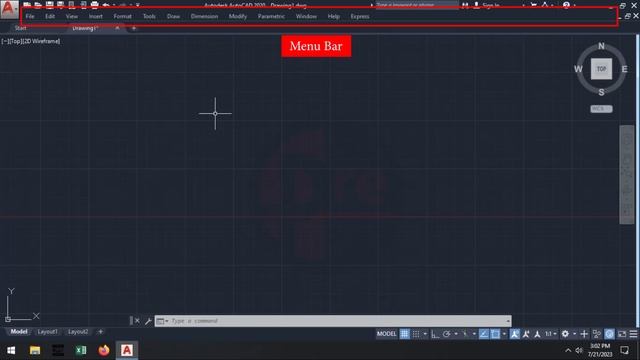Open the AutoCAD application menu logo button
Viewport: 640px width, 360px height.
9,9
